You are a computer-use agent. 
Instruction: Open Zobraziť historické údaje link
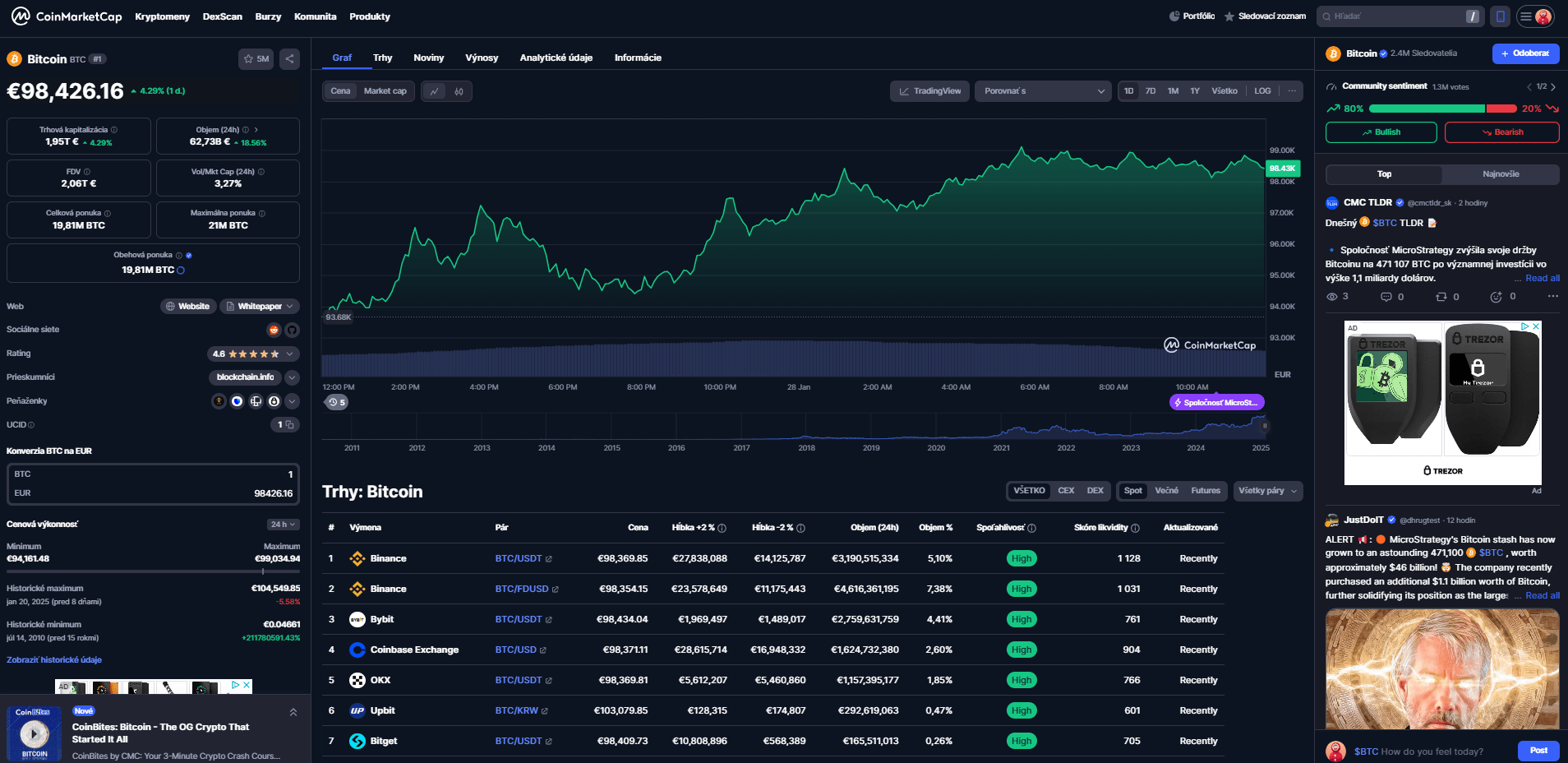click(54, 659)
